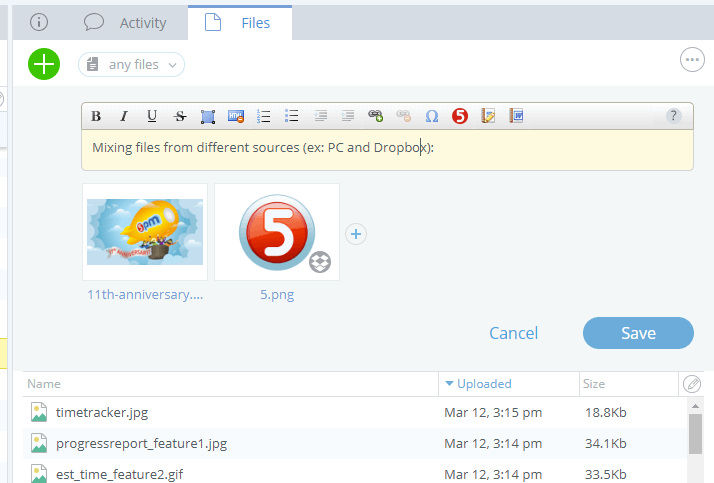This screenshot has height=483, width=714.
Task: Toggle underline formatting
Action: [152, 116]
